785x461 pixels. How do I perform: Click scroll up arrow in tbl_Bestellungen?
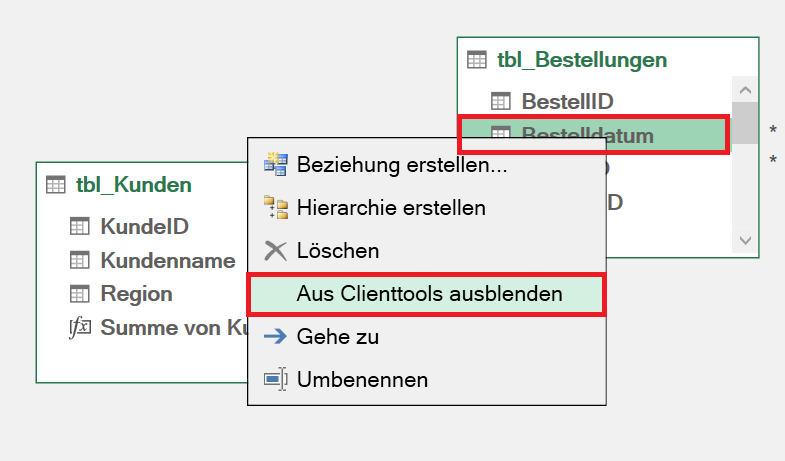pos(745,90)
